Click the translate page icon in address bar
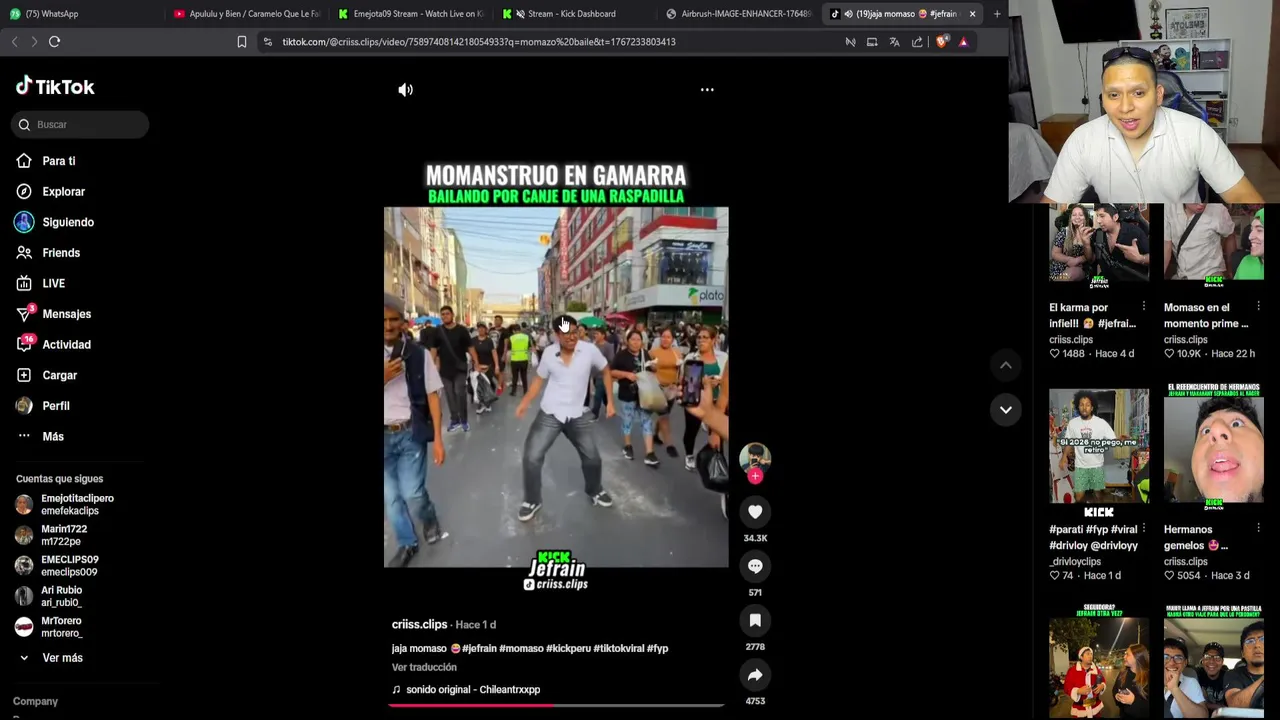Screen dimensions: 1280x720 click(894, 42)
